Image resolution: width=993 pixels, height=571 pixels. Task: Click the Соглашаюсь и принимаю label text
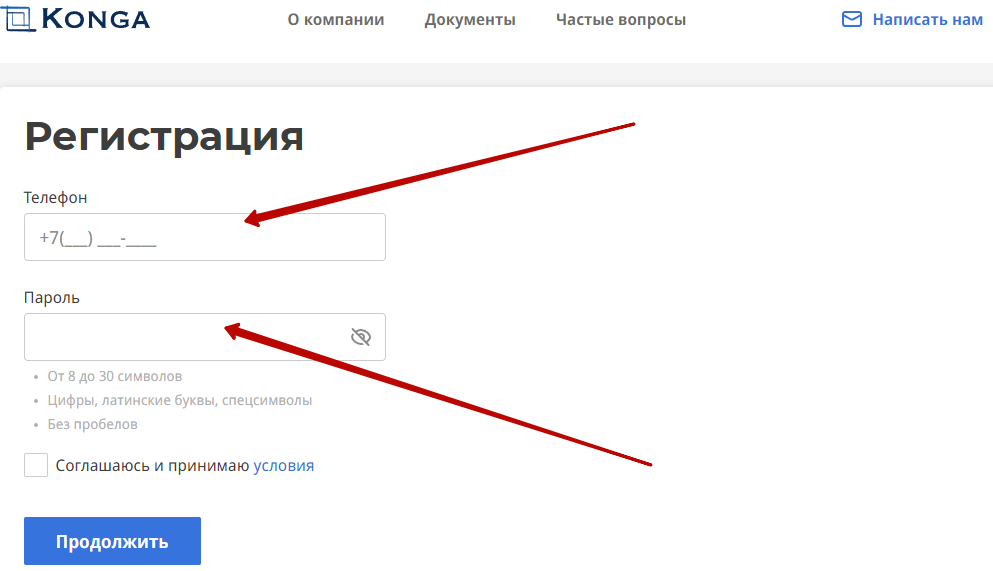[153, 466]
